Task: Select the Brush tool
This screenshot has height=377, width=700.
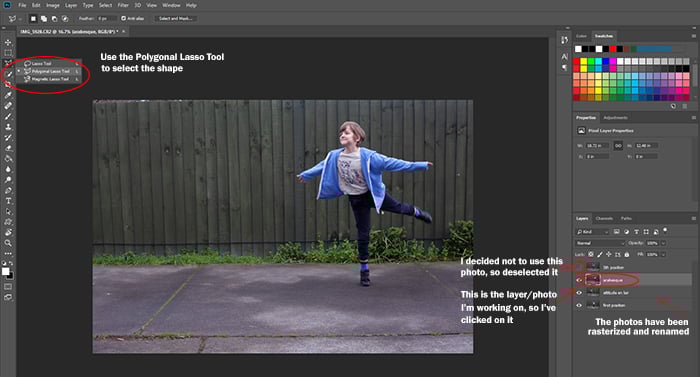Action: coord(8,117)
